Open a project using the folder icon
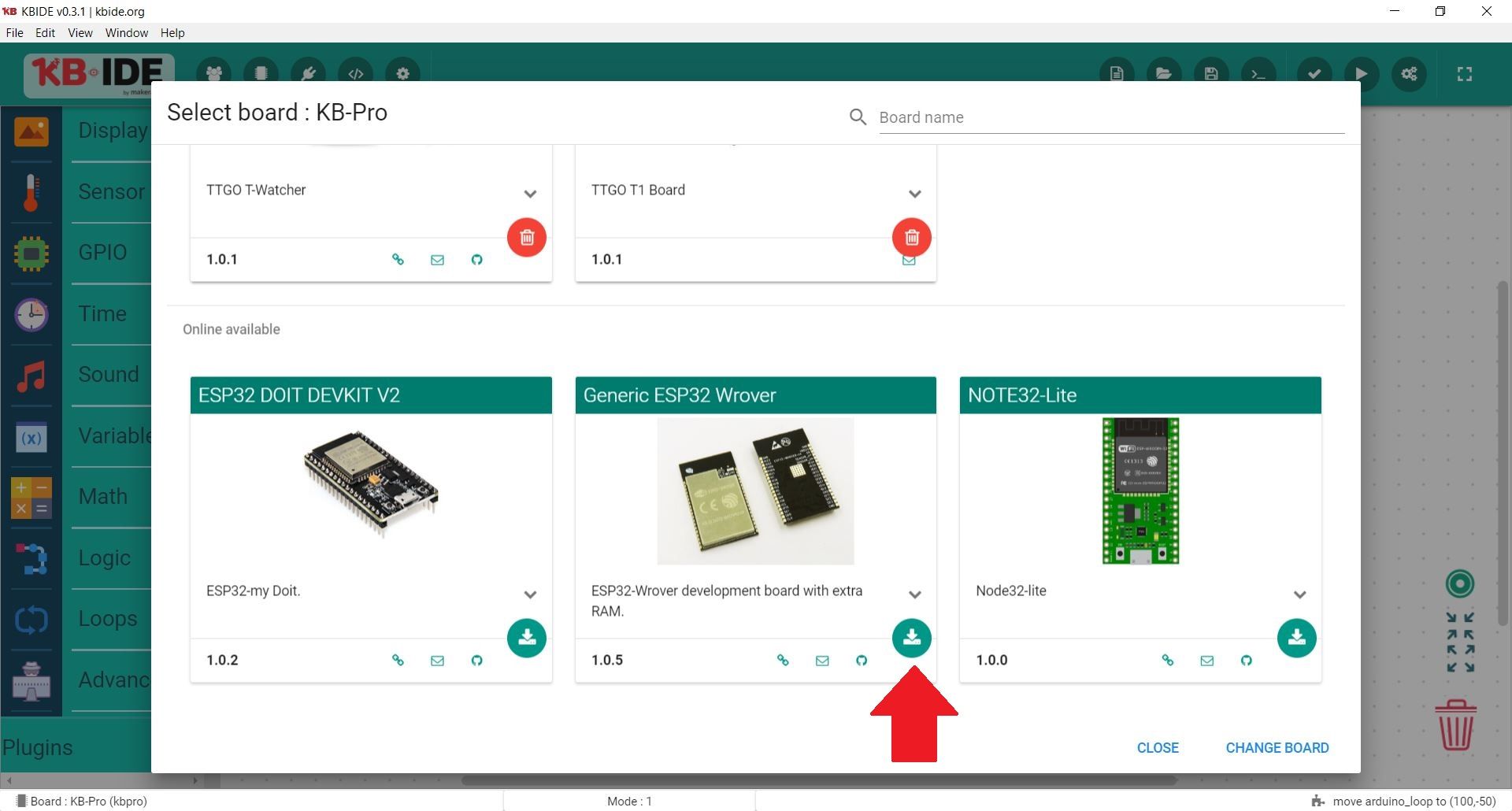1512x811 pixels. tap(1164, 74)
